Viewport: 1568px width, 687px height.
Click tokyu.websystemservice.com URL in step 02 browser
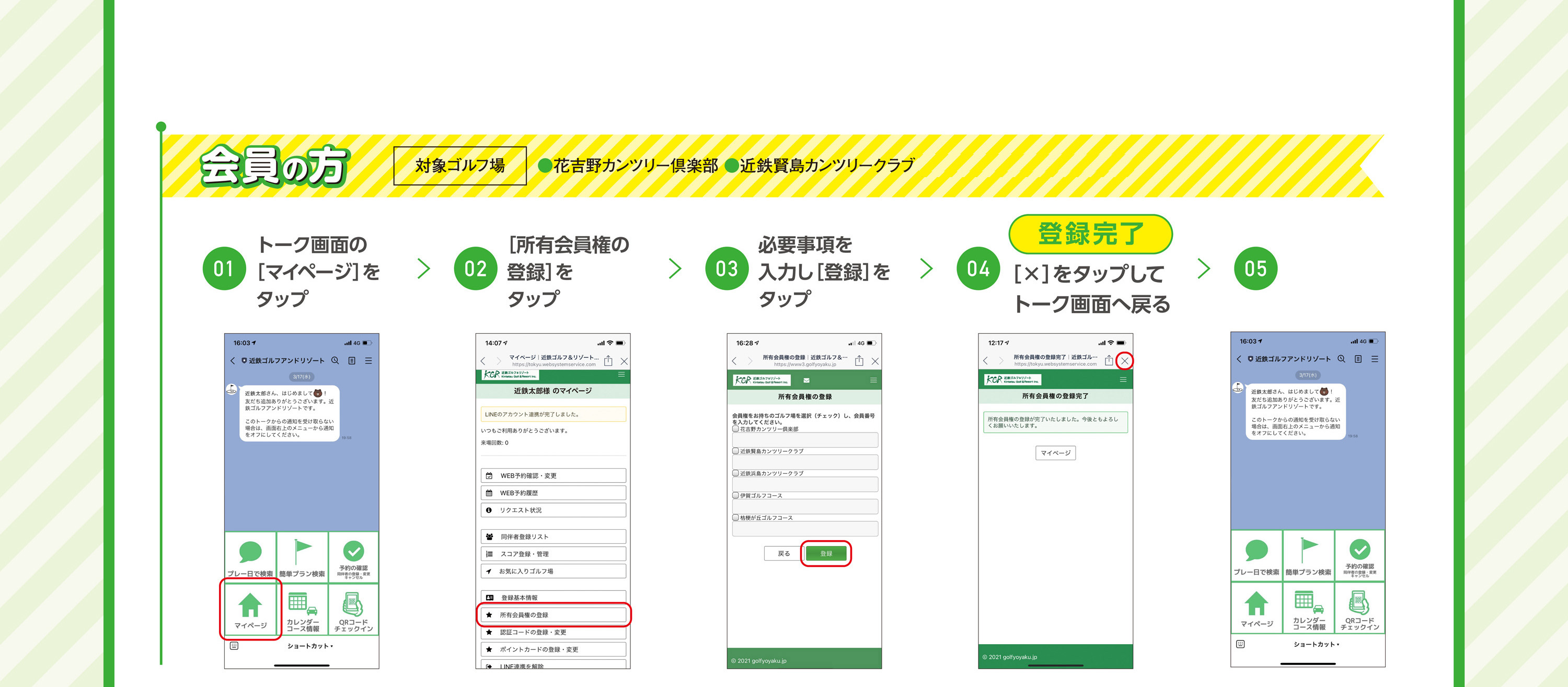pos(554,365)
